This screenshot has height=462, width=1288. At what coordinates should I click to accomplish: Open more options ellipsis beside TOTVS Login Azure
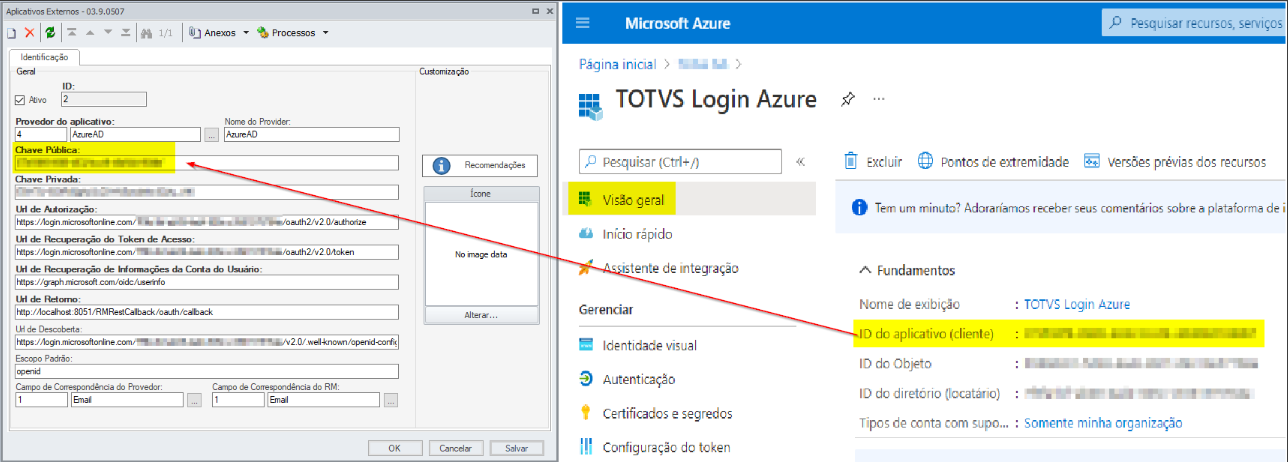point(879,99)
